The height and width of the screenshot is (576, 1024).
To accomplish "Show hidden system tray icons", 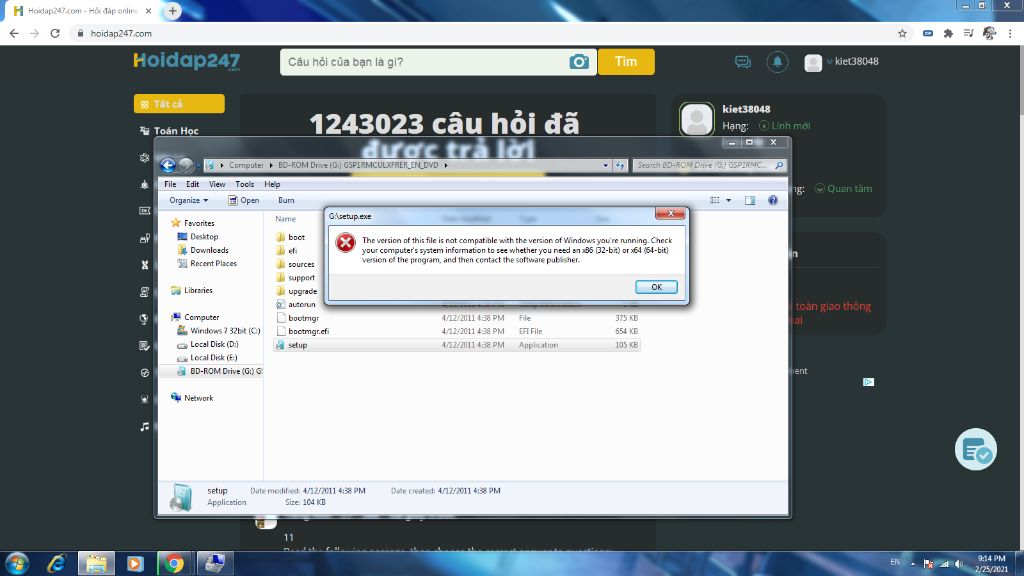I will pyautogui.click(x=913, y=564).
